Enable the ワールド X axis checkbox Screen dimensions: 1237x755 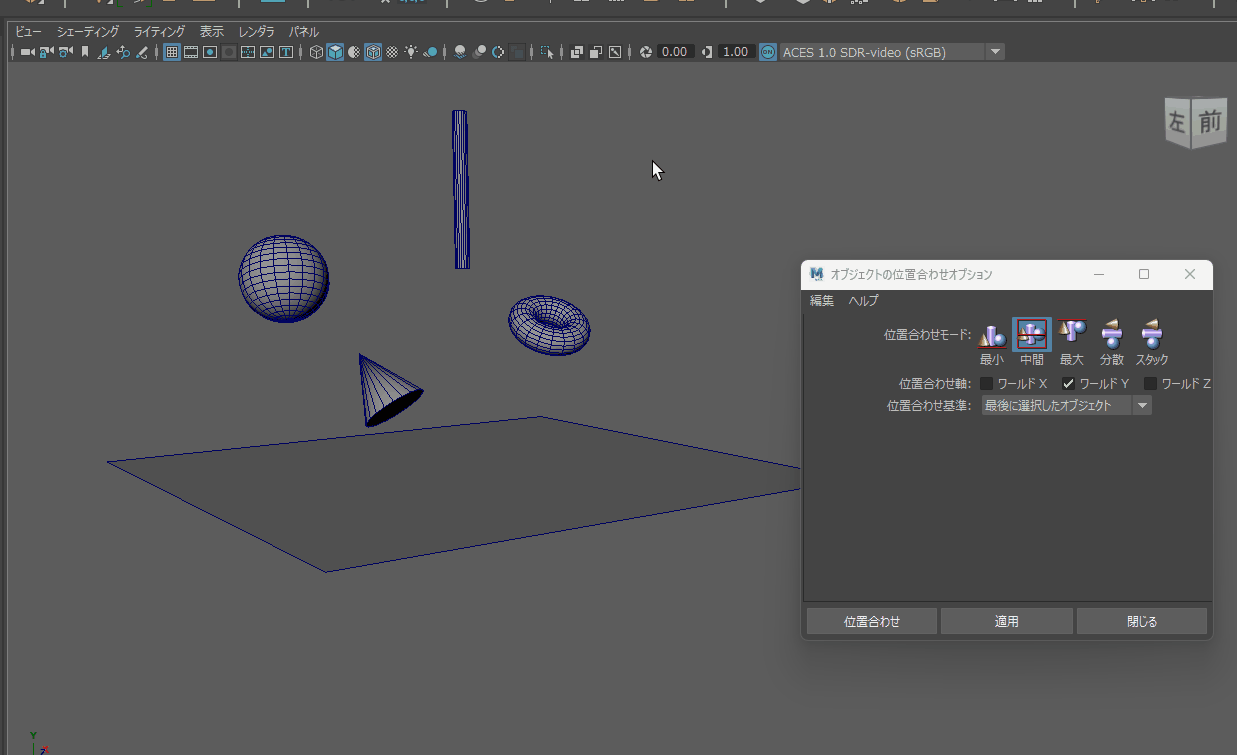[987, 384]
